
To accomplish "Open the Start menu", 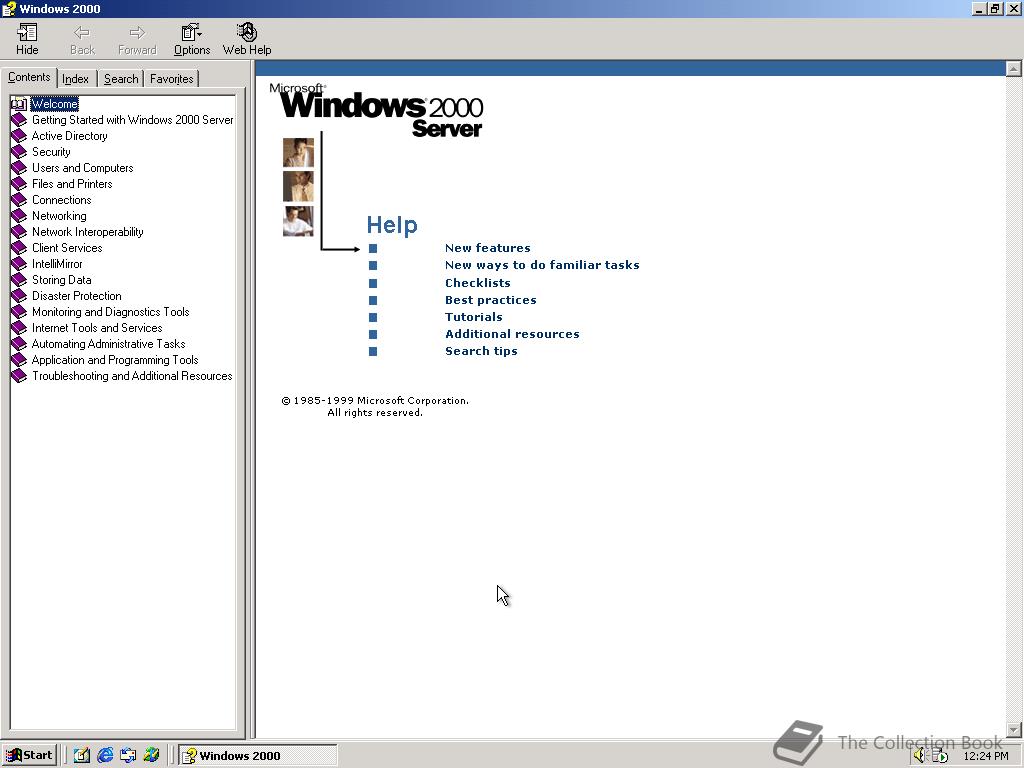I will tap(30, 756).
